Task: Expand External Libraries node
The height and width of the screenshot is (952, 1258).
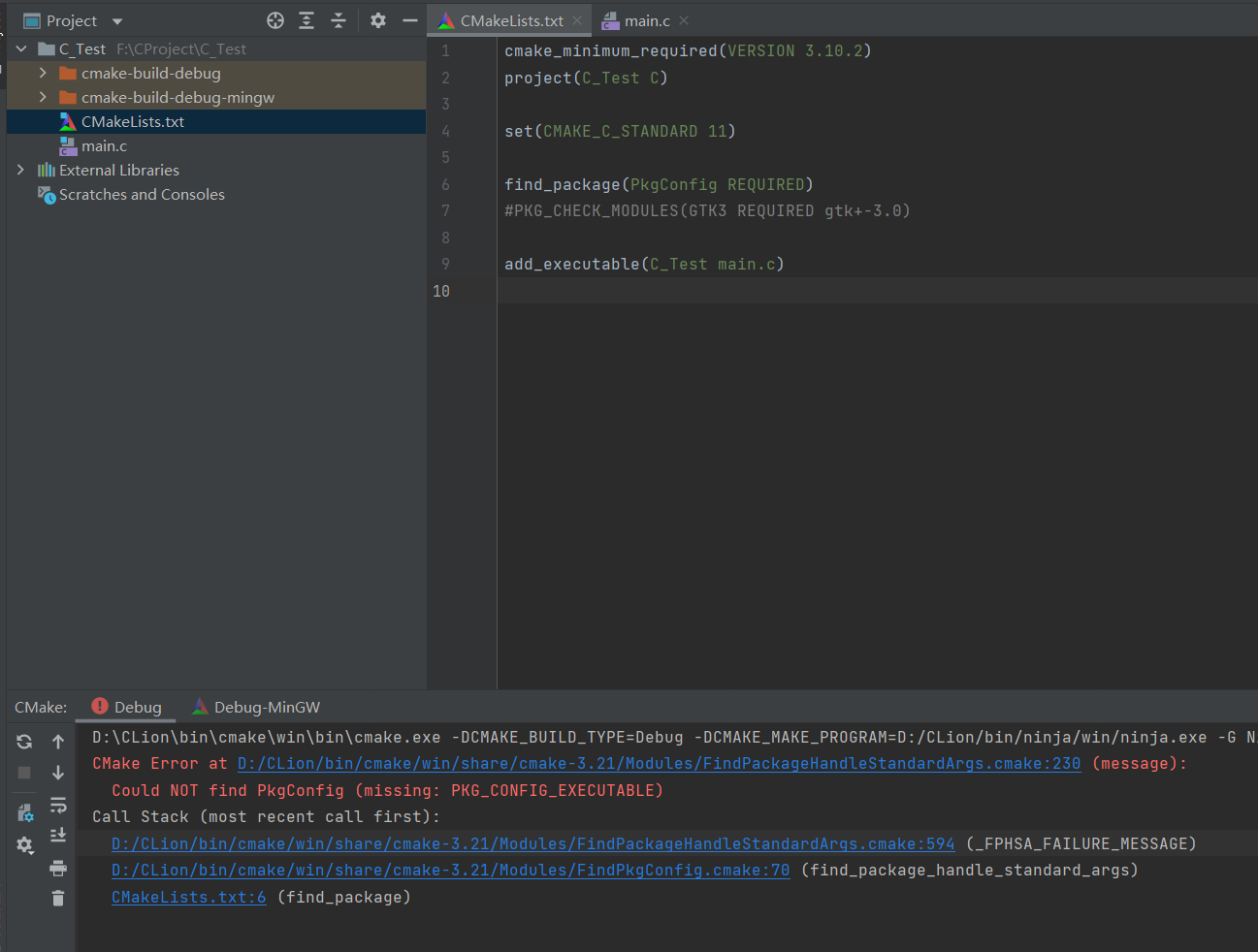Action: (20, 171)
